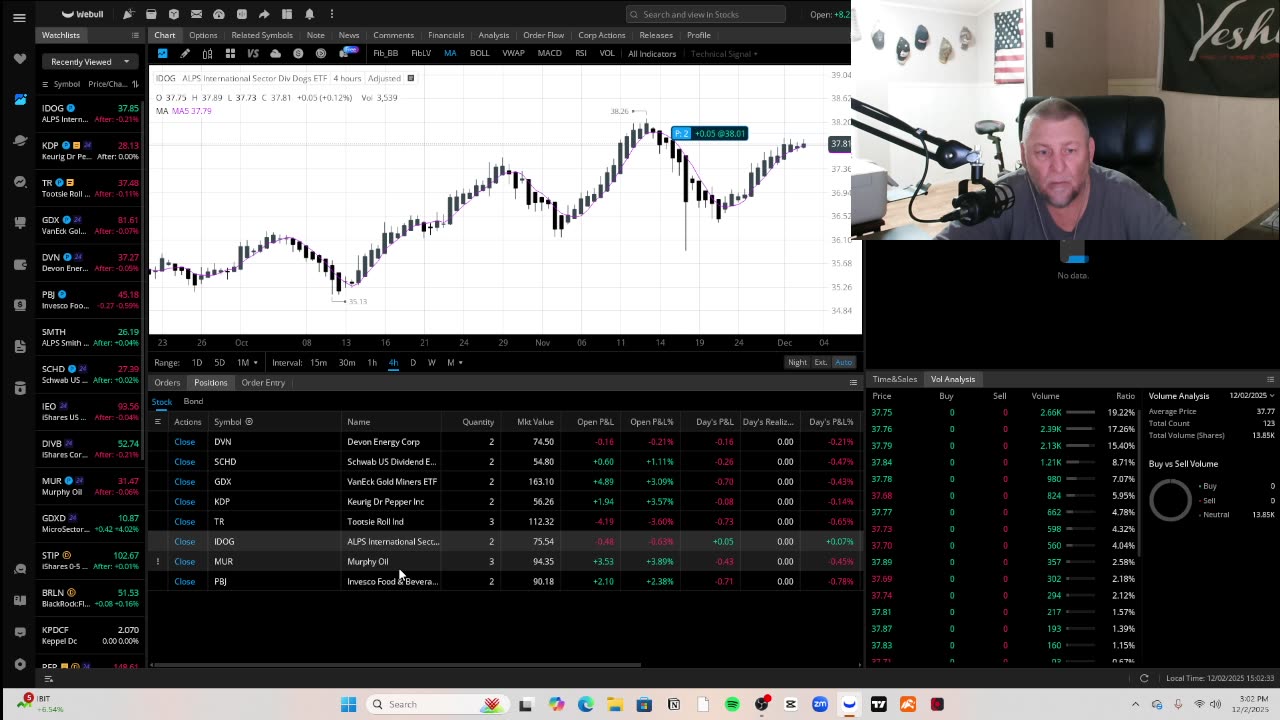Screen dimensions: 1280x720
Task: Close the GDX position
Action: 184,482
